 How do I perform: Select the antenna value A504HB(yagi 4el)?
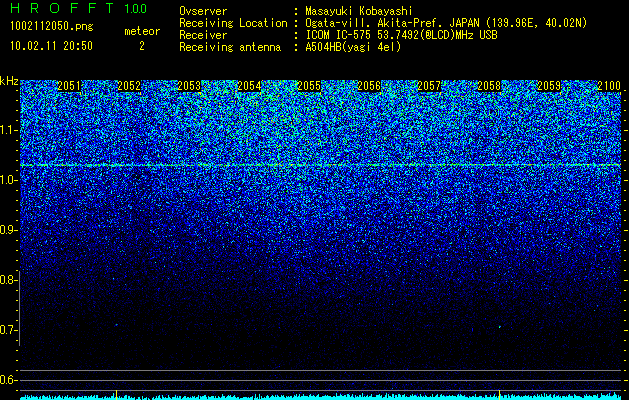[x=353, y=47]
